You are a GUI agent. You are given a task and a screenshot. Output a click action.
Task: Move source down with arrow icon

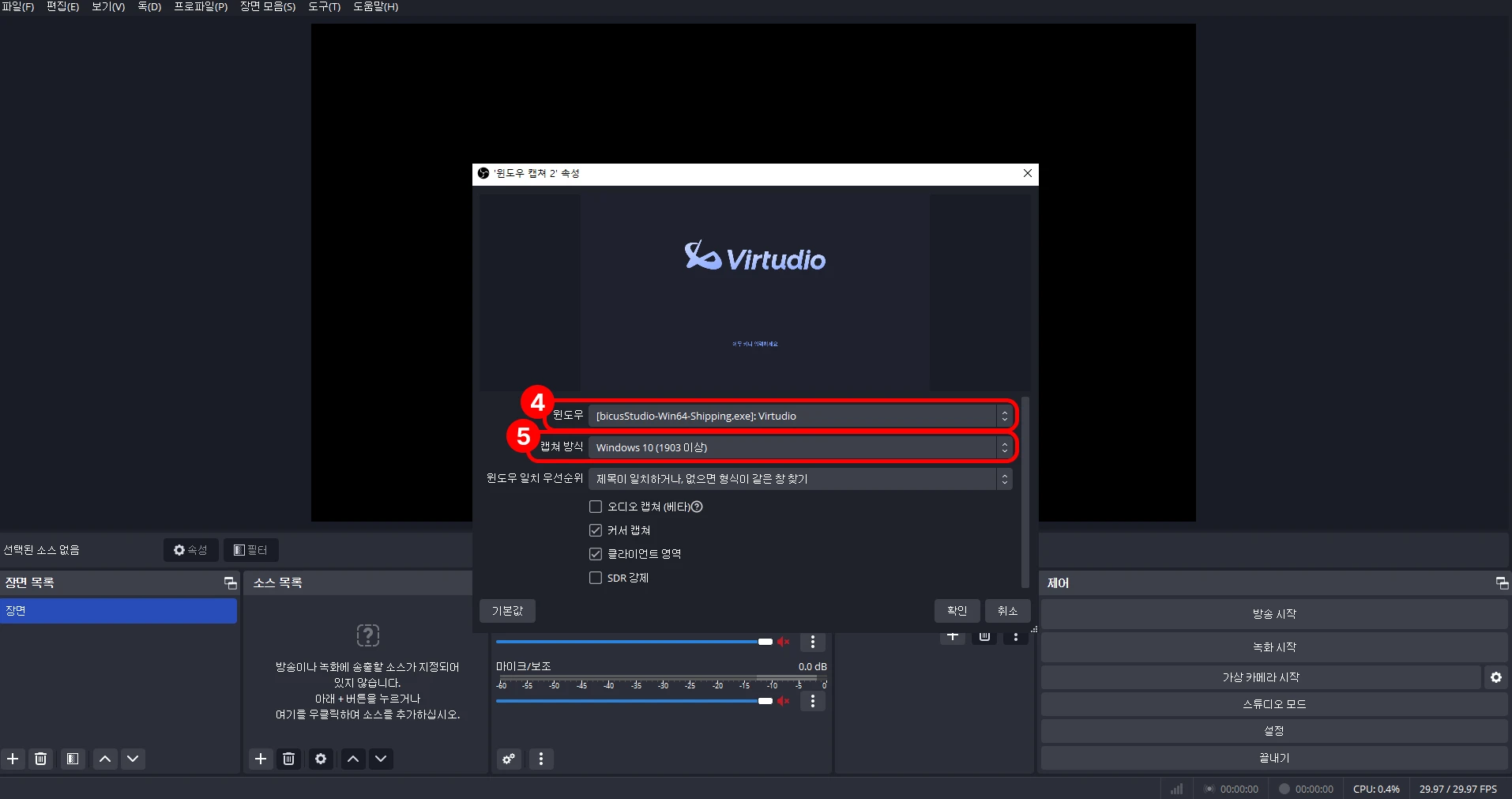(x=381, y=759)
